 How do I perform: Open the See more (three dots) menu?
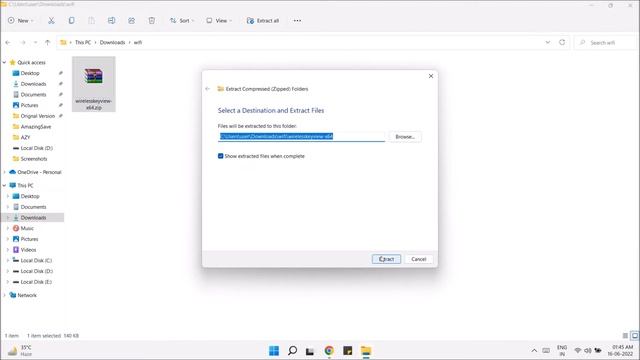pyautogui.click(x=297, y=20)
